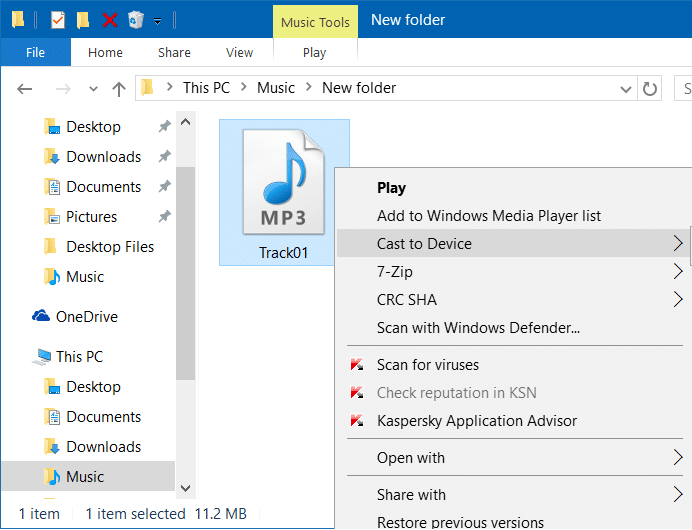Open the CRC SHA submenu
This screenshot has width=692, height=530.
pyautogui.click(x=514, y=299)
